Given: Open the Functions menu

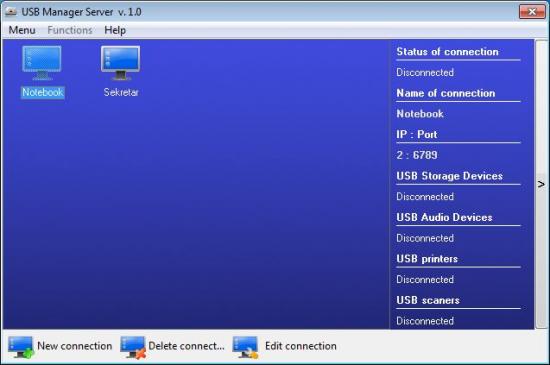Looking at the screenshot, I should [x=70, y=30].
